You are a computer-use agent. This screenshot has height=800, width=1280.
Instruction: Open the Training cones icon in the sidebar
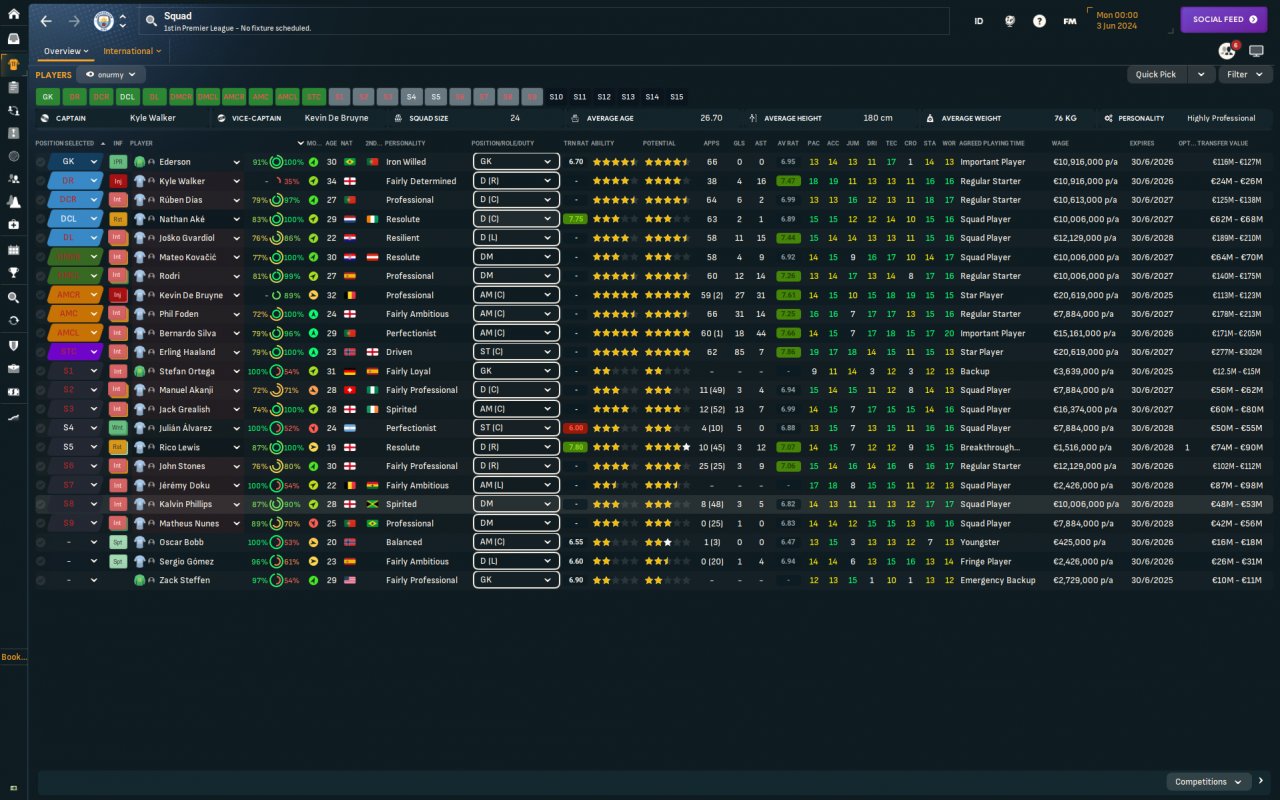click(x=14, y=202)
